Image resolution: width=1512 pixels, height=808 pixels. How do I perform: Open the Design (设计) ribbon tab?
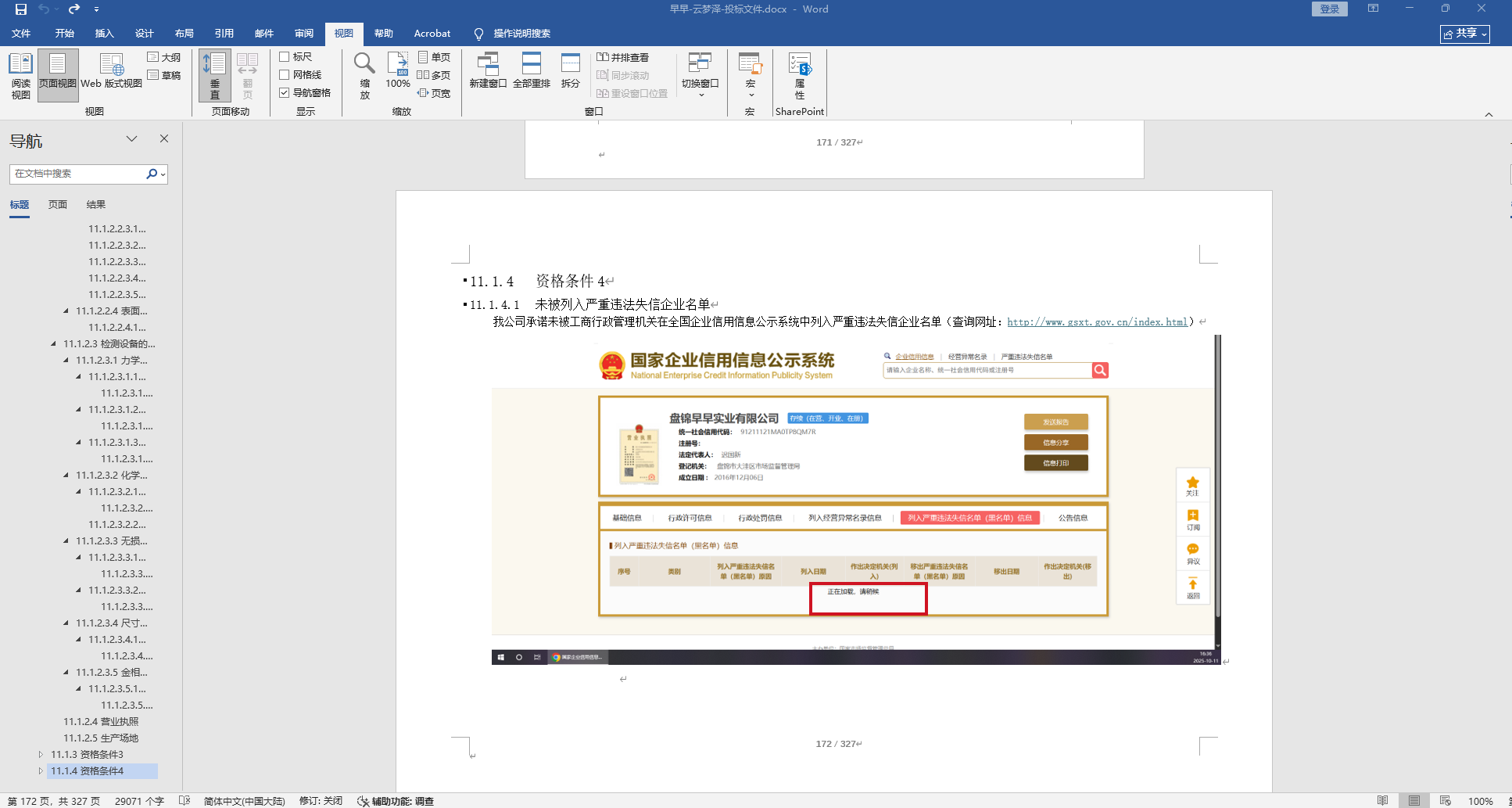tap(145, 34)
